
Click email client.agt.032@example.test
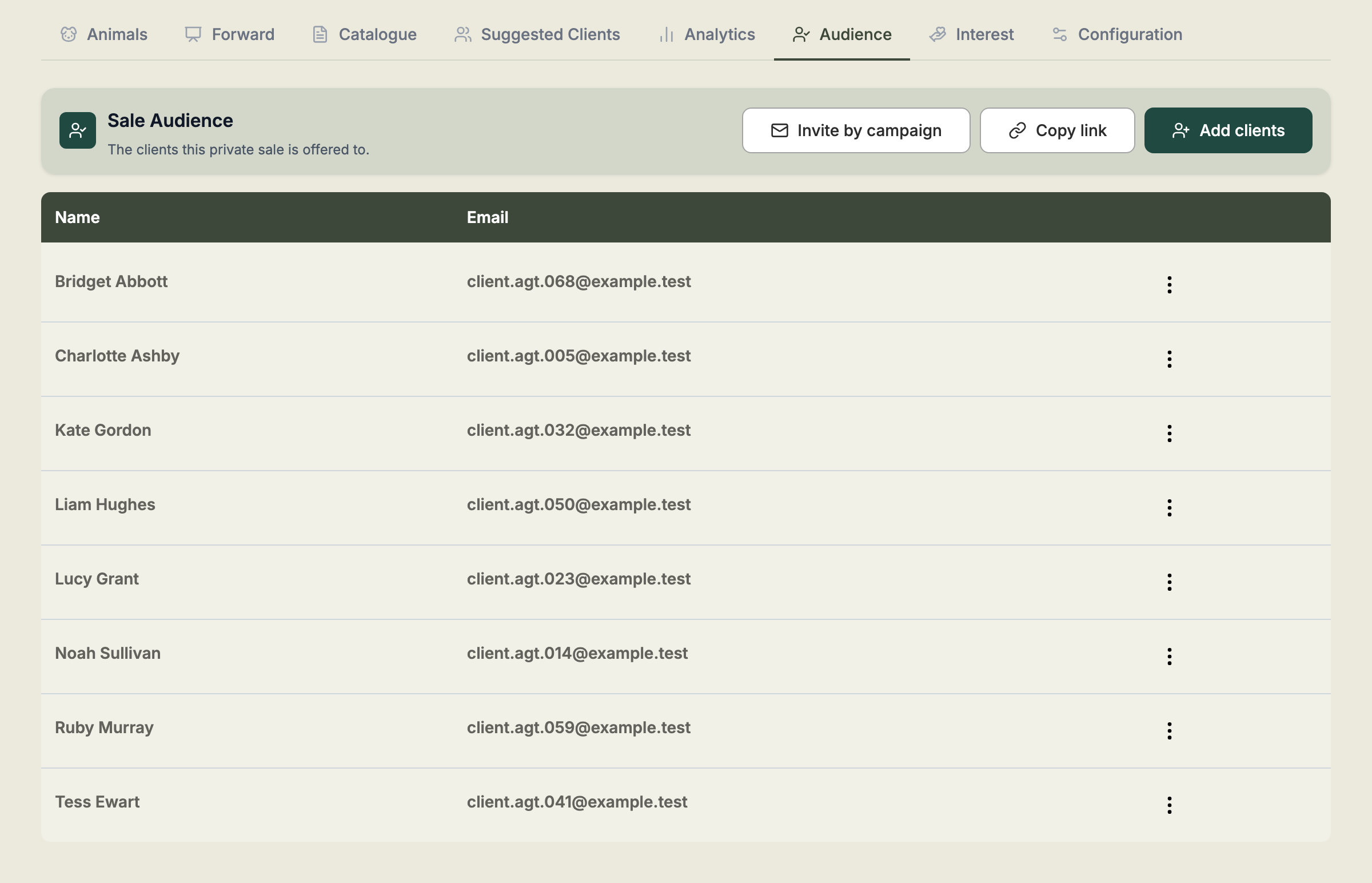click(x=579, y=430)
